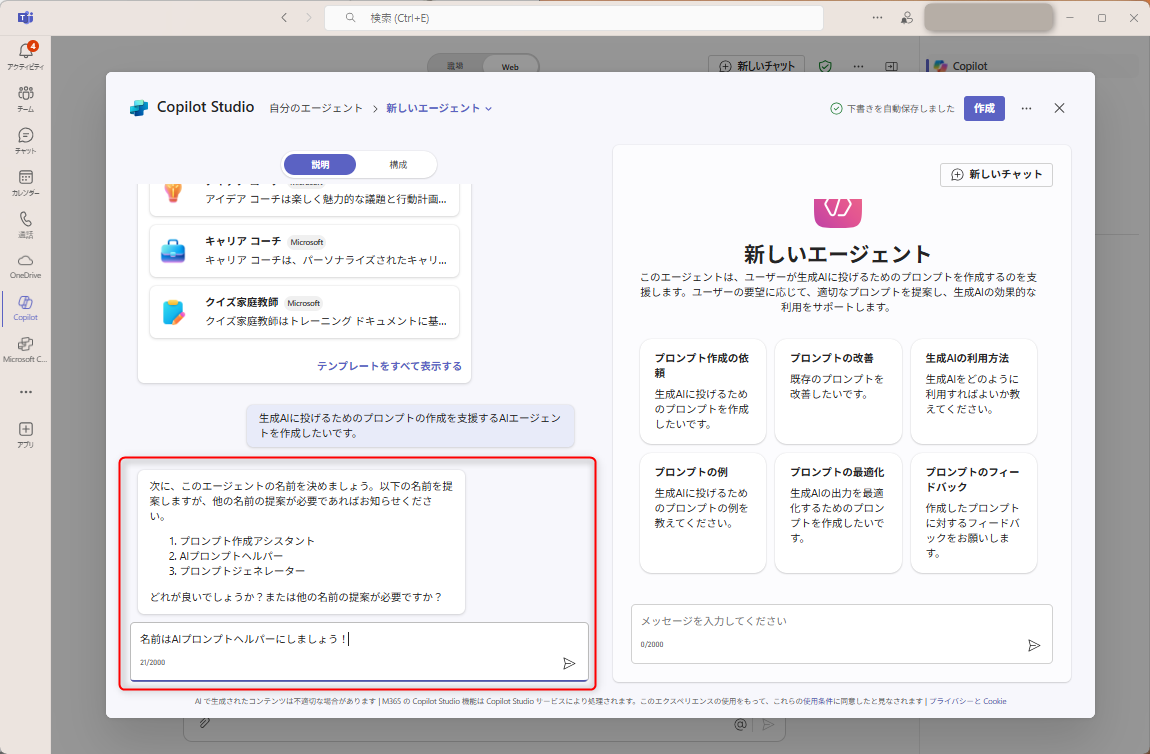This screenshot has height=754, width=1150.
Task: Choose the プロンプトのフィードバック suggestion card
Action: [974, 513]
